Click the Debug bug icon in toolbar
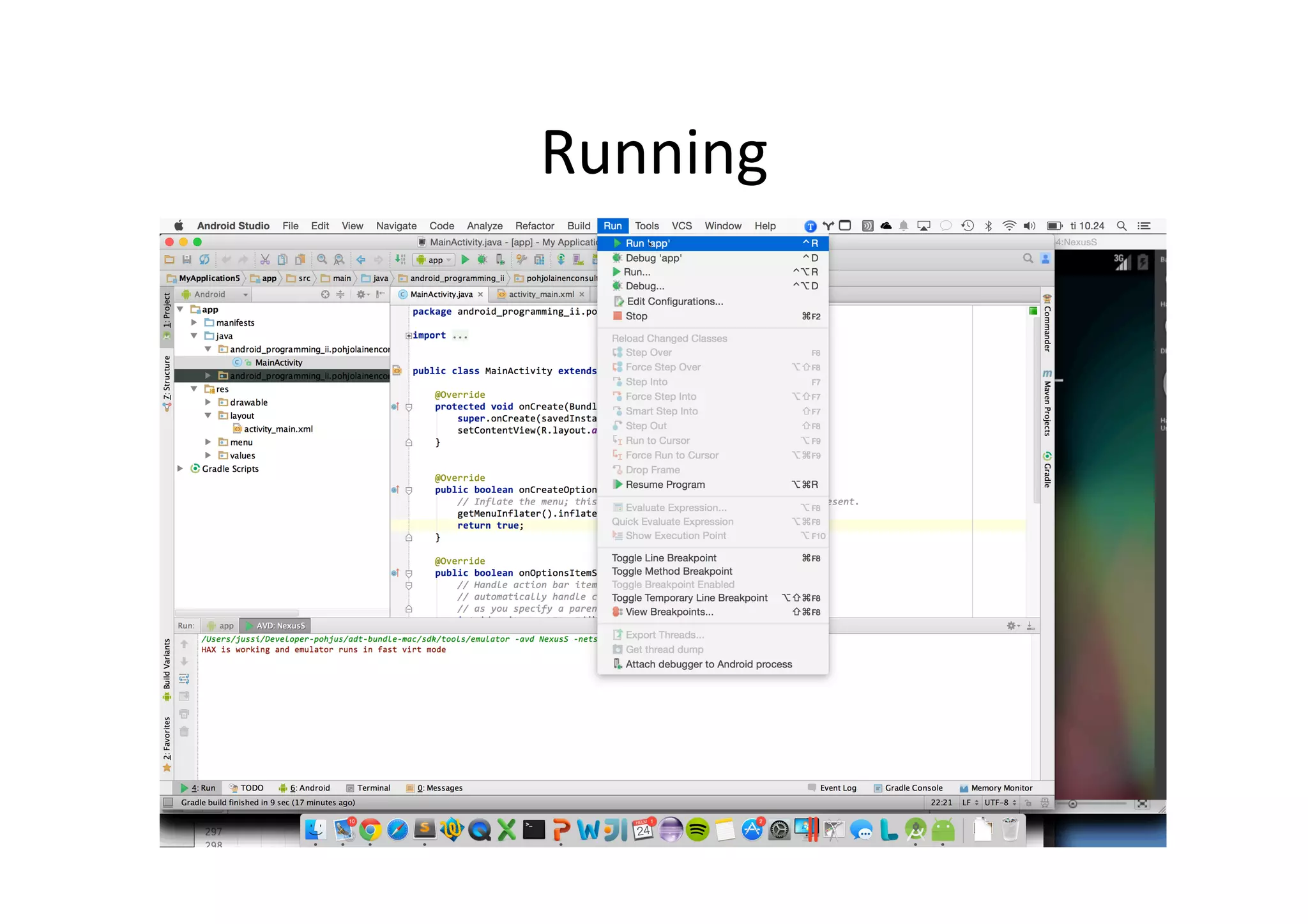Image resolution: width=1308 pixels, height=924 pixels. tap(482, 259)
